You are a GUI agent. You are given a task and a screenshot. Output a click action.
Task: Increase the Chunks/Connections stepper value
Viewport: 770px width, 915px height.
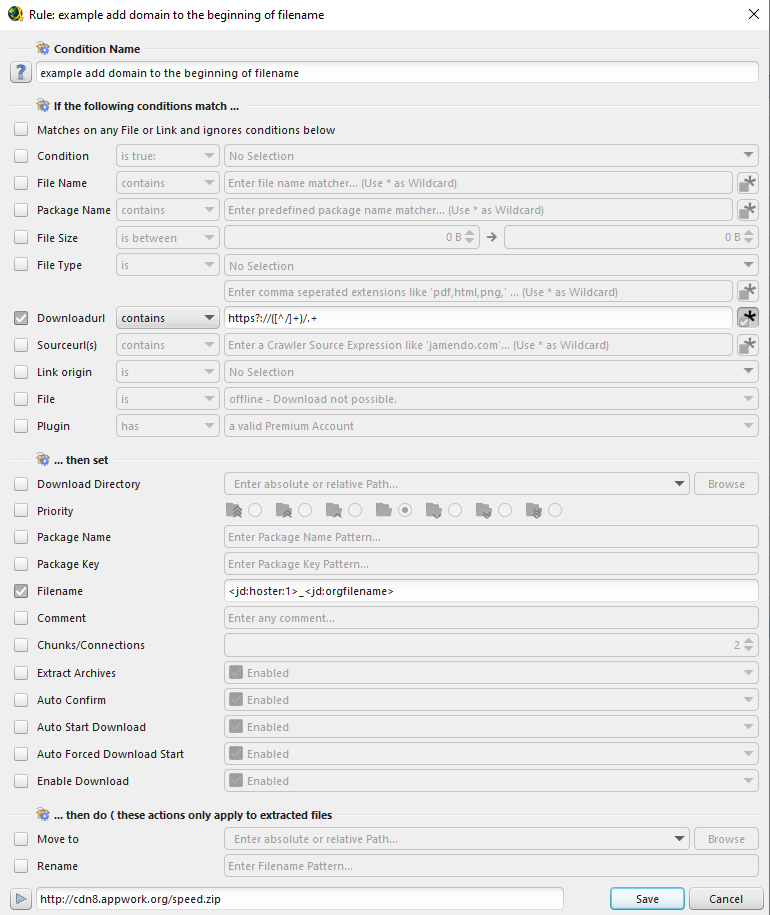(748, 641)
